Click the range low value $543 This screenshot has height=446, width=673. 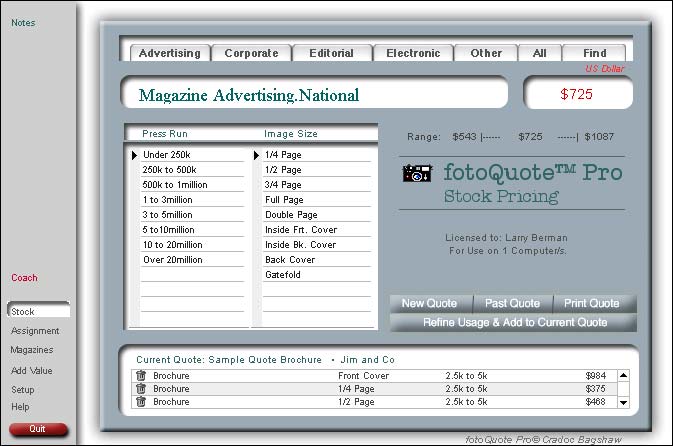click(x=464, y=137)
